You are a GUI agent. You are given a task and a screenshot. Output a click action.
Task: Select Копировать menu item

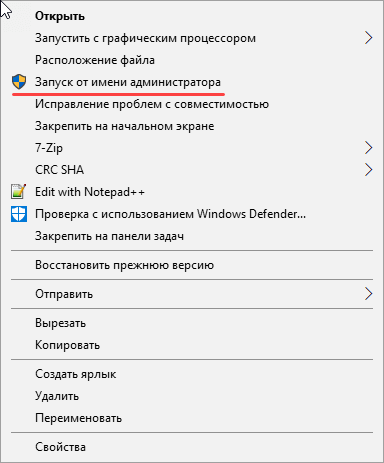pos(192,345)
